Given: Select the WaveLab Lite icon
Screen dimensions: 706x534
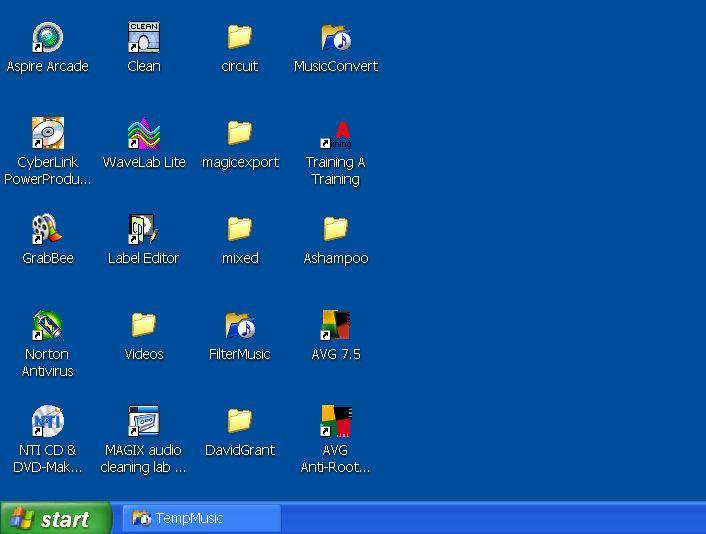Looking at the screenshot, I should (144, 134).
